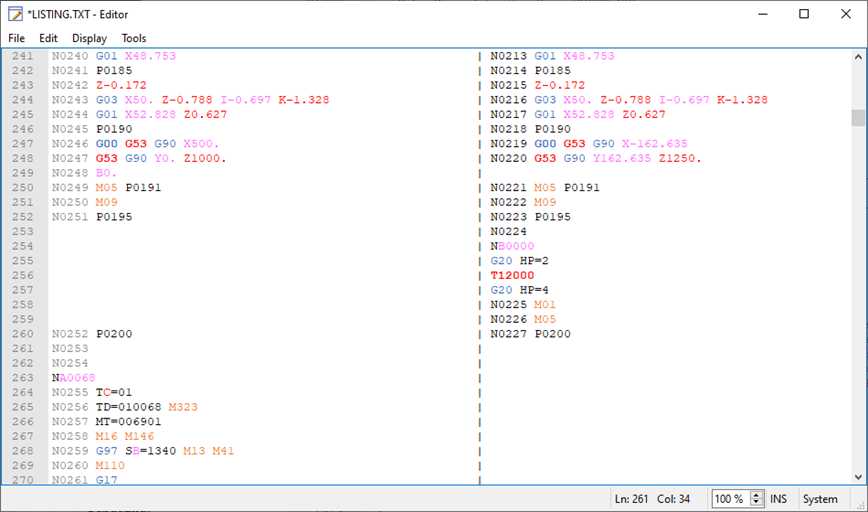Viewport: 868px width, 512px height.
Task: Decrease zoom with the stepper down arrow
Action: [x=757, y=503]
